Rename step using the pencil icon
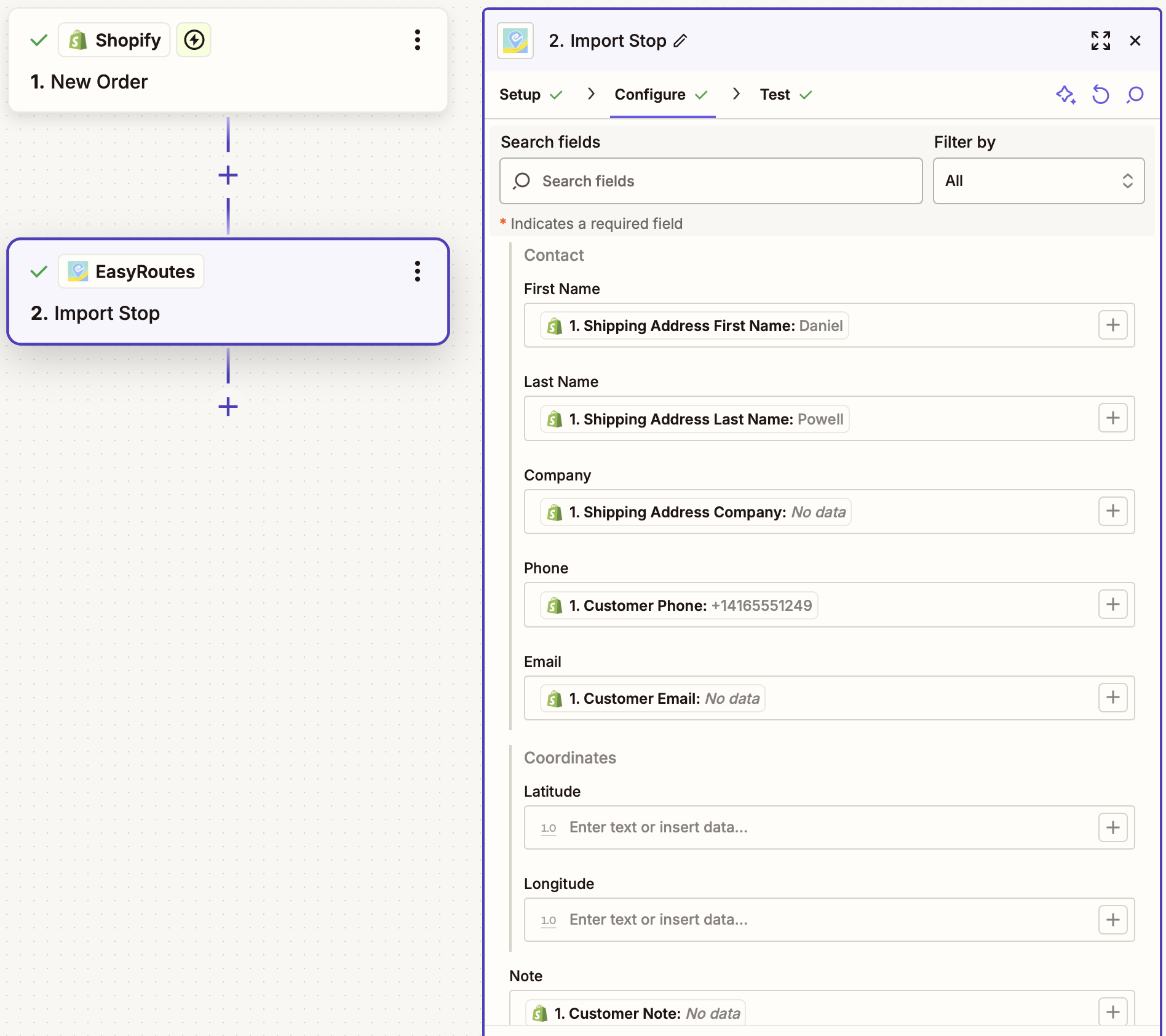The height and width of the screenshot is (1036, 1166). coord(680,41)
